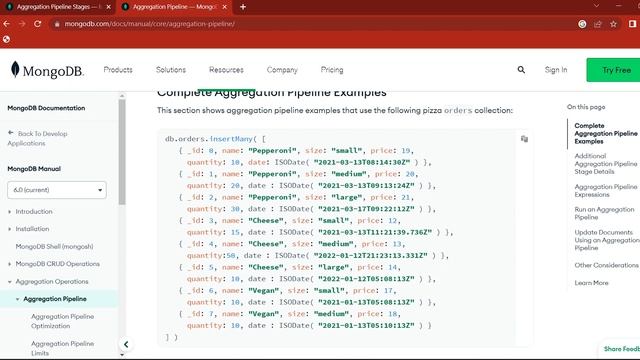Viewport: 640px width, 360px height.
Task: Expand the Introduction section
Action: 34,211
